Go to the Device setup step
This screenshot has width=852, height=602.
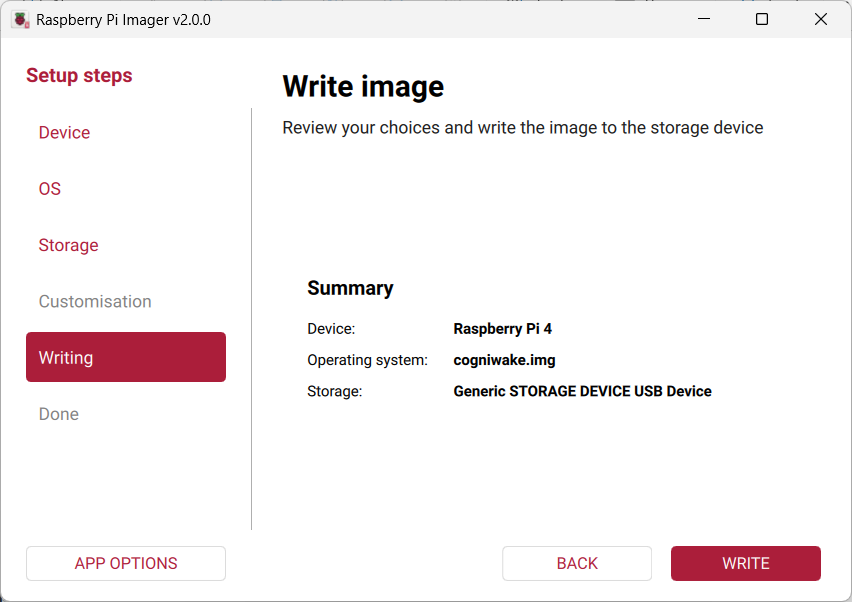[x=64, y=133]
